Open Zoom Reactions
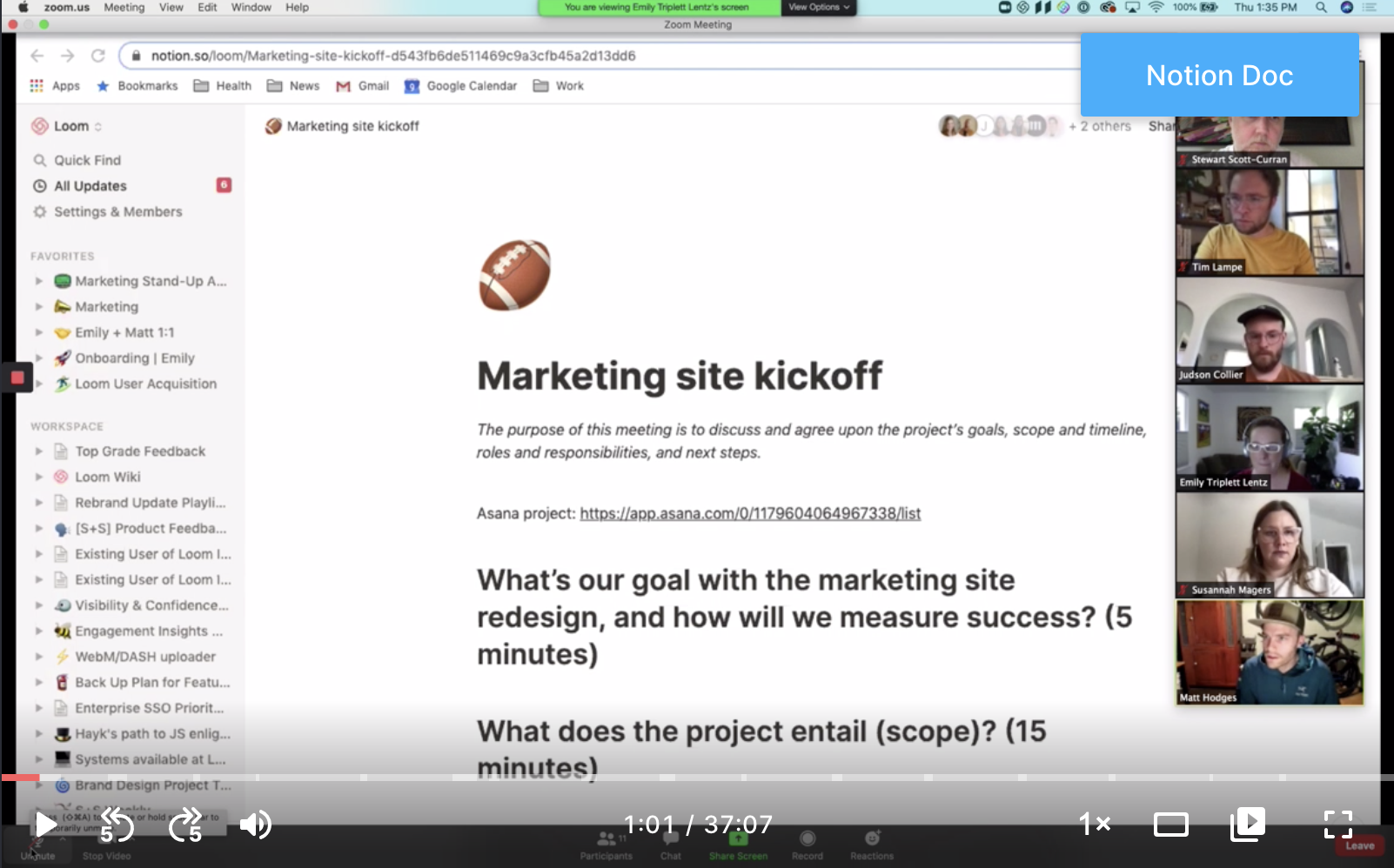The image size is (1394, 868). tap(872, 845)
